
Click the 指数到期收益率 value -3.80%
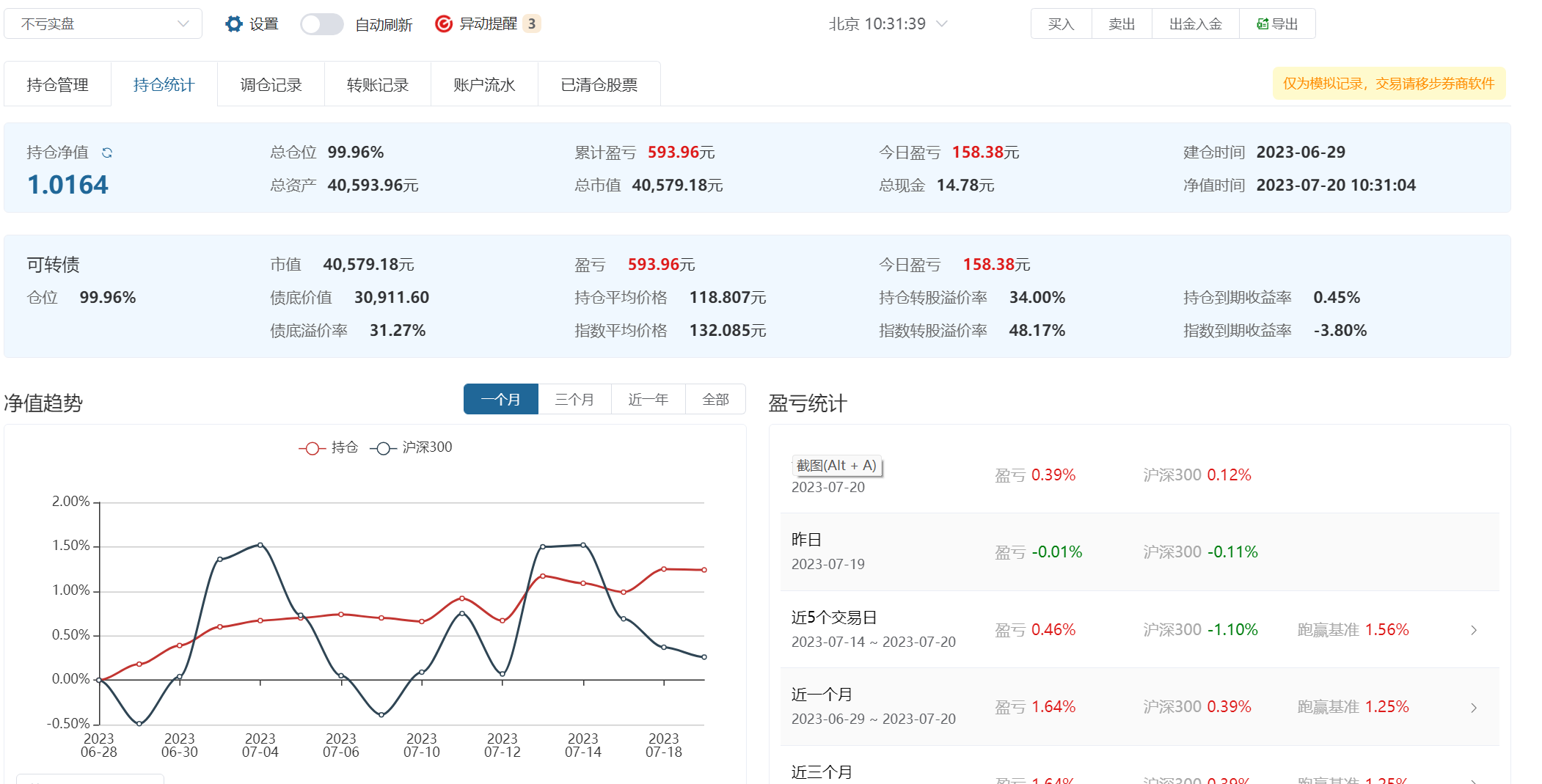click(1340, 331)
